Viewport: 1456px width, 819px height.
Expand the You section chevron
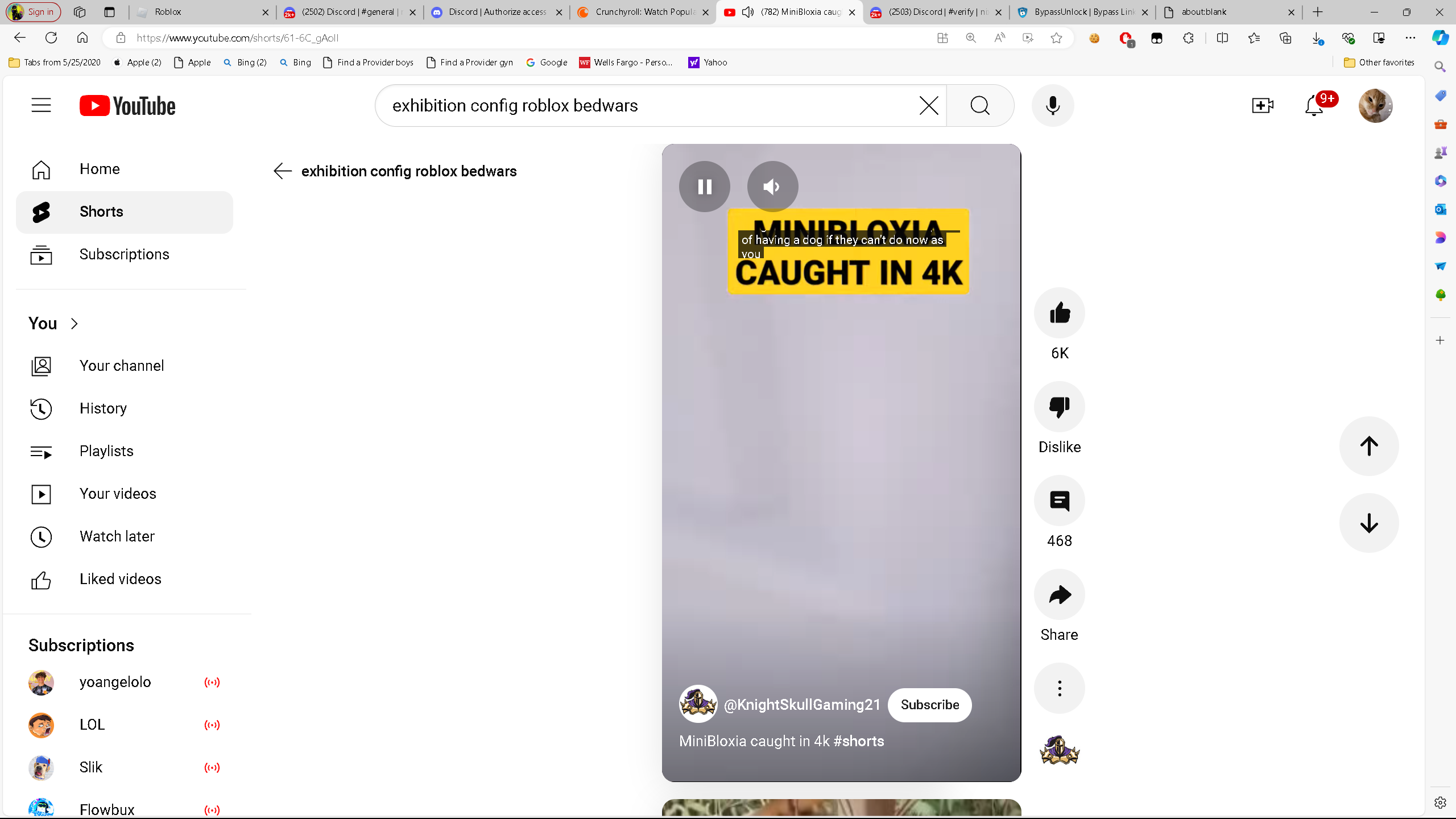point(75,324)
